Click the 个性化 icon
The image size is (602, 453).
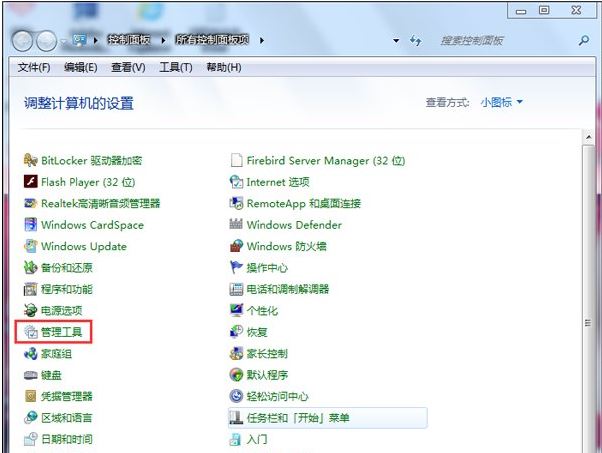click(236, 310)
